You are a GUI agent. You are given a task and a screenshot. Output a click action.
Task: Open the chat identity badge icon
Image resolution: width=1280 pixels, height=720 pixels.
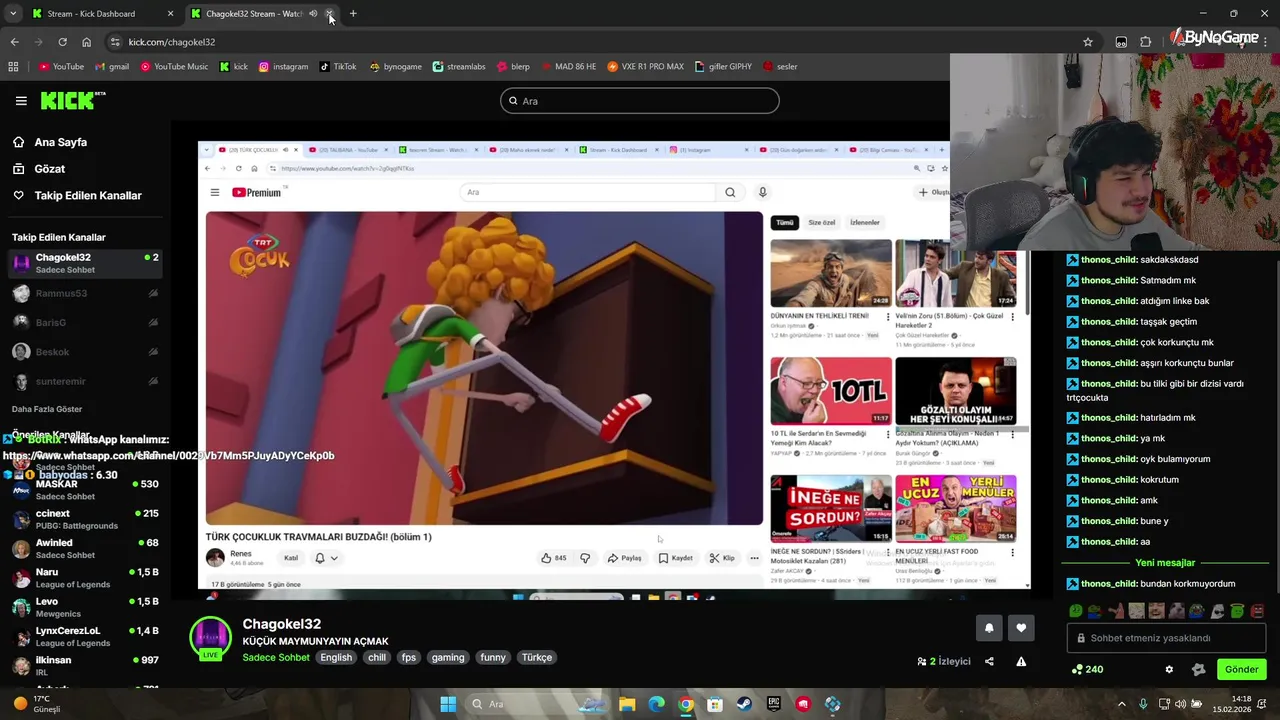click(x=1199, y=670)
